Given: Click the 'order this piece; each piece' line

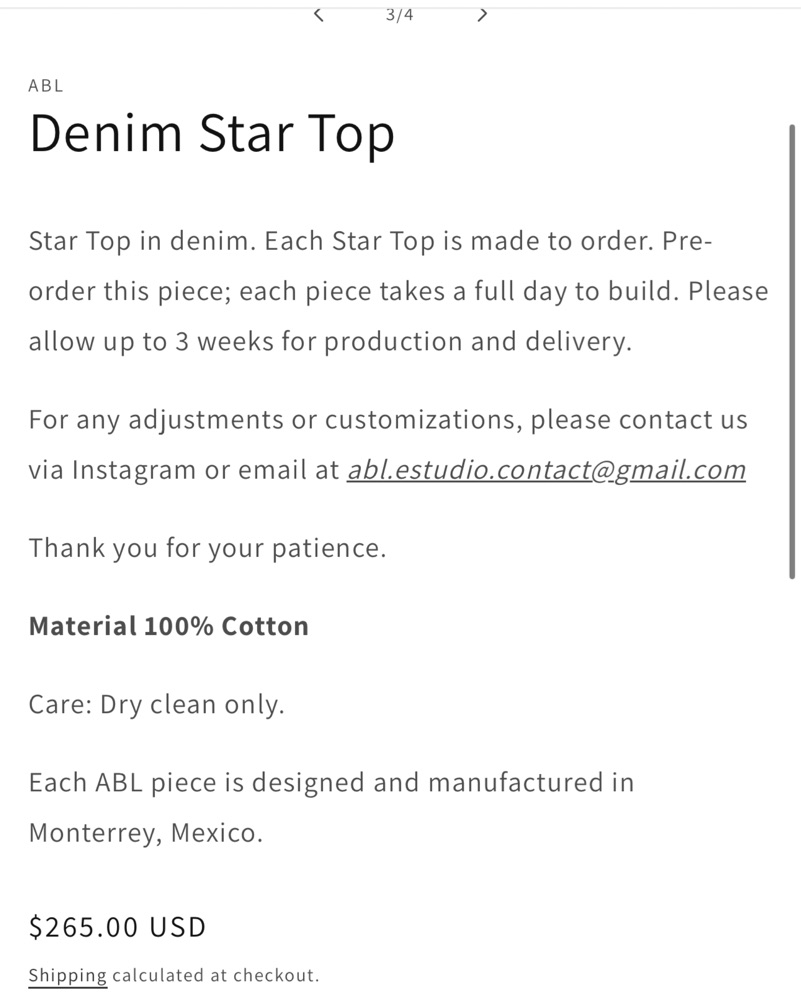Looking at the screenshot, I should [x=398, y=292].
